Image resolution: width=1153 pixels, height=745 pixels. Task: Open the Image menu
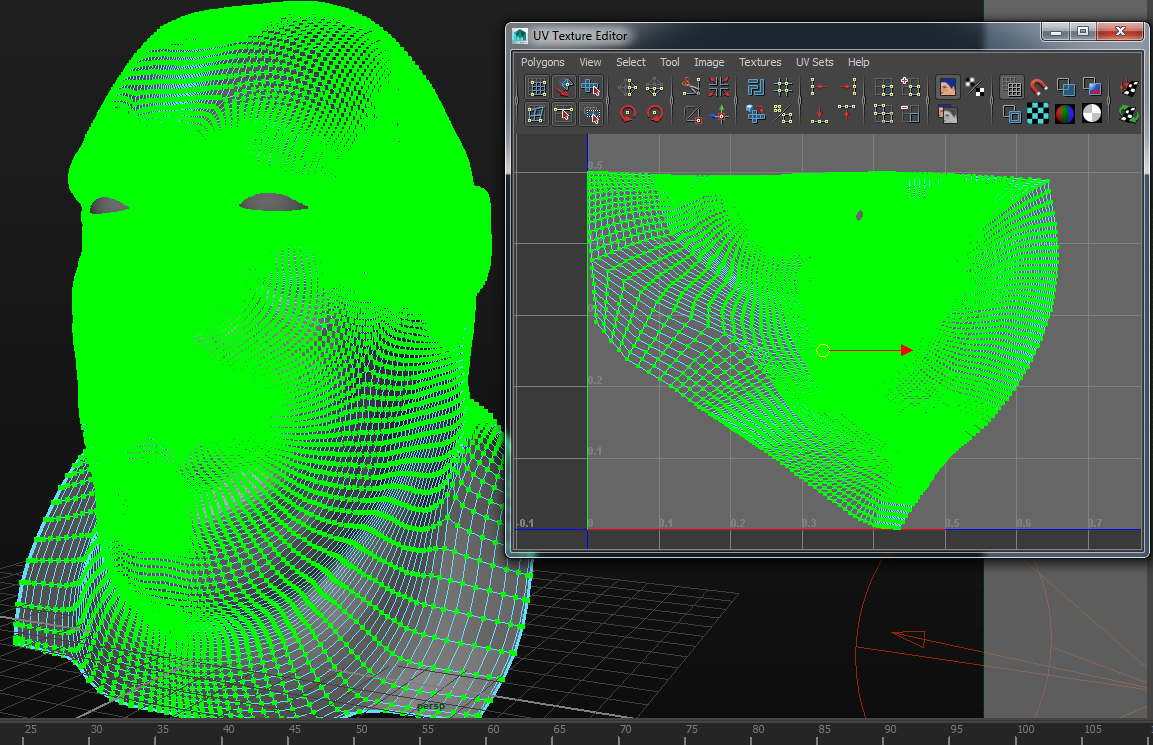point(709,62)
